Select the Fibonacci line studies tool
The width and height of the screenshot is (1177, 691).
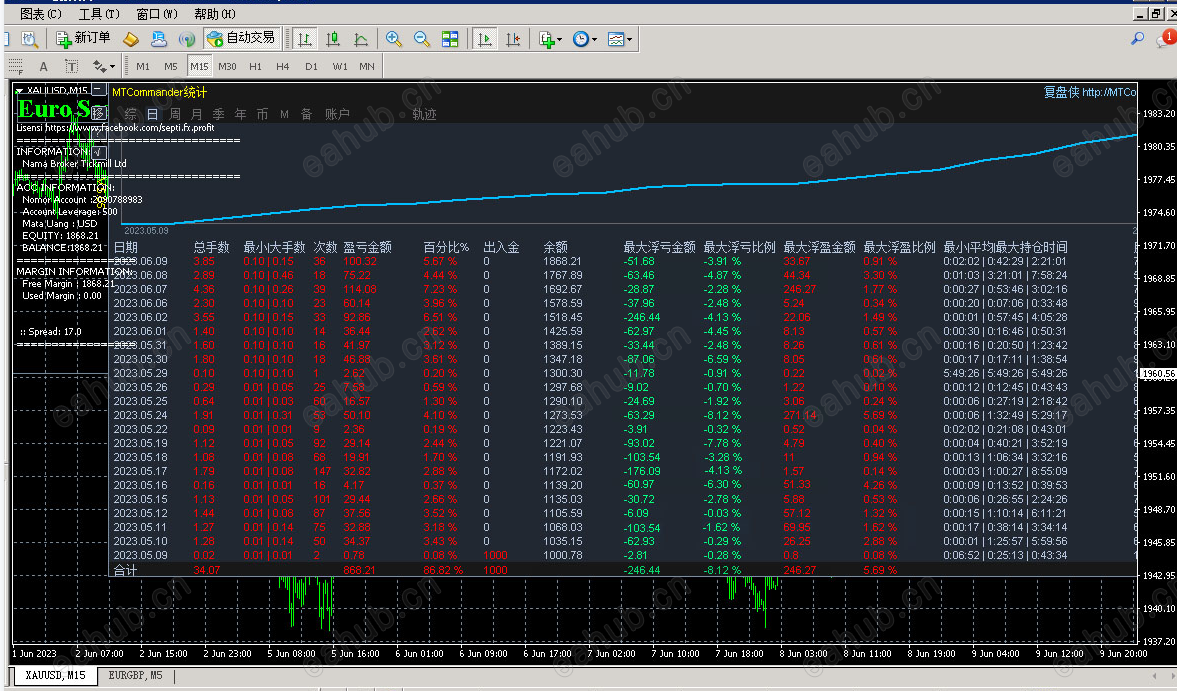16,66
